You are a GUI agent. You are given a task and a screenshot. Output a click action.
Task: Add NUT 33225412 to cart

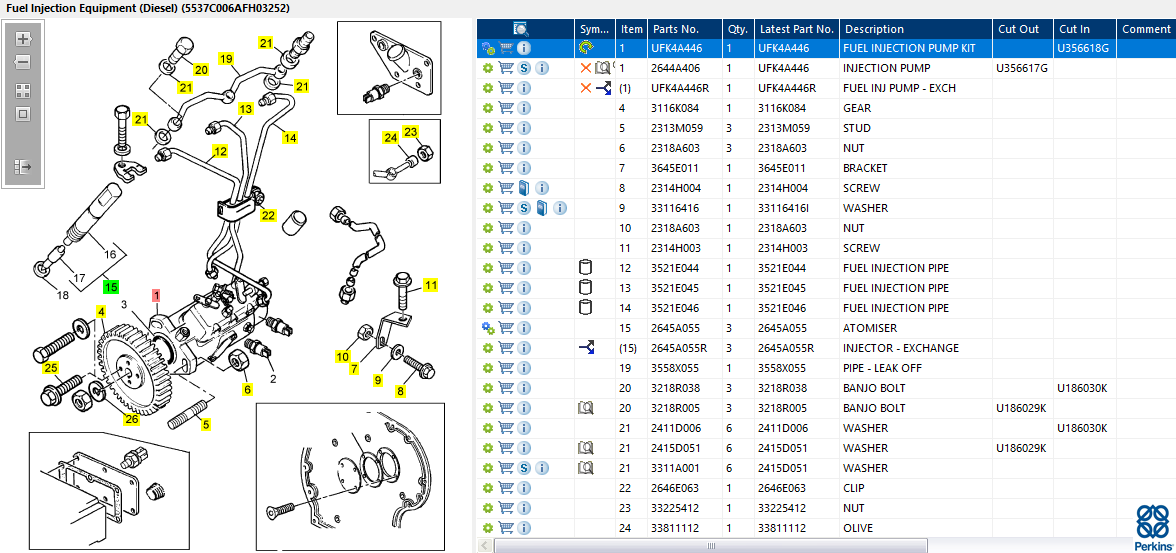pyautogui.click(x=506, y=508)
